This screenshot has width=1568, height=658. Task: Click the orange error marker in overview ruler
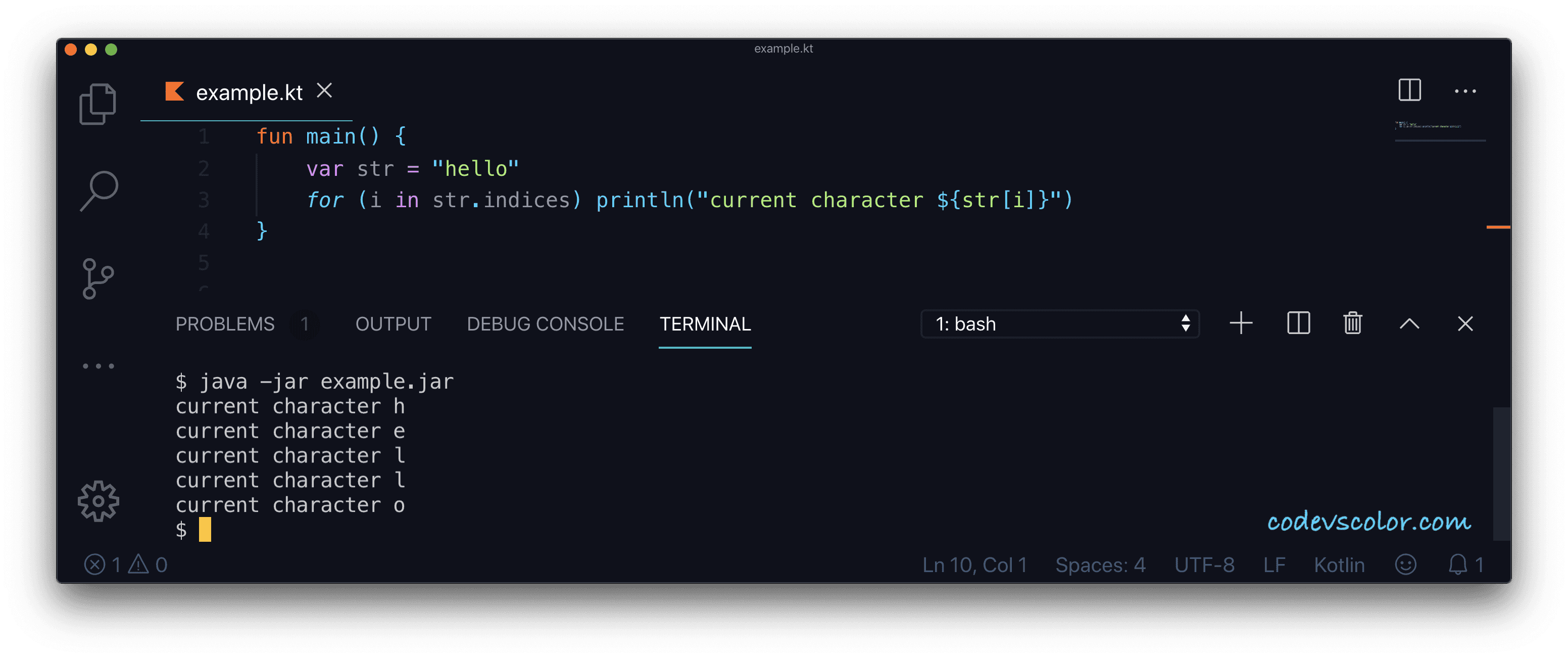click(1498, 227)
